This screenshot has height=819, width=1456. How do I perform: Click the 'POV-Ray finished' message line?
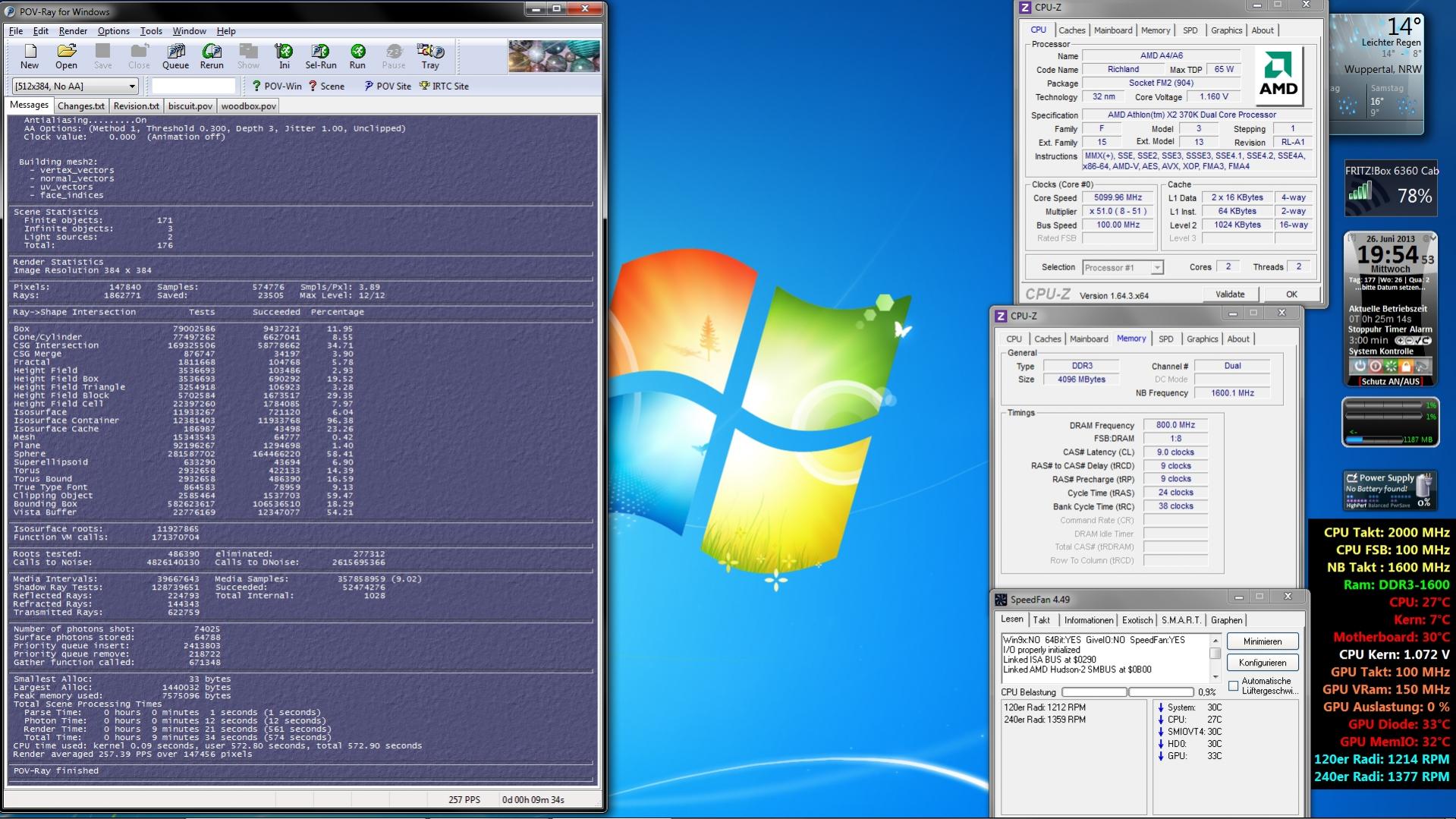click(x=55, y=770)
